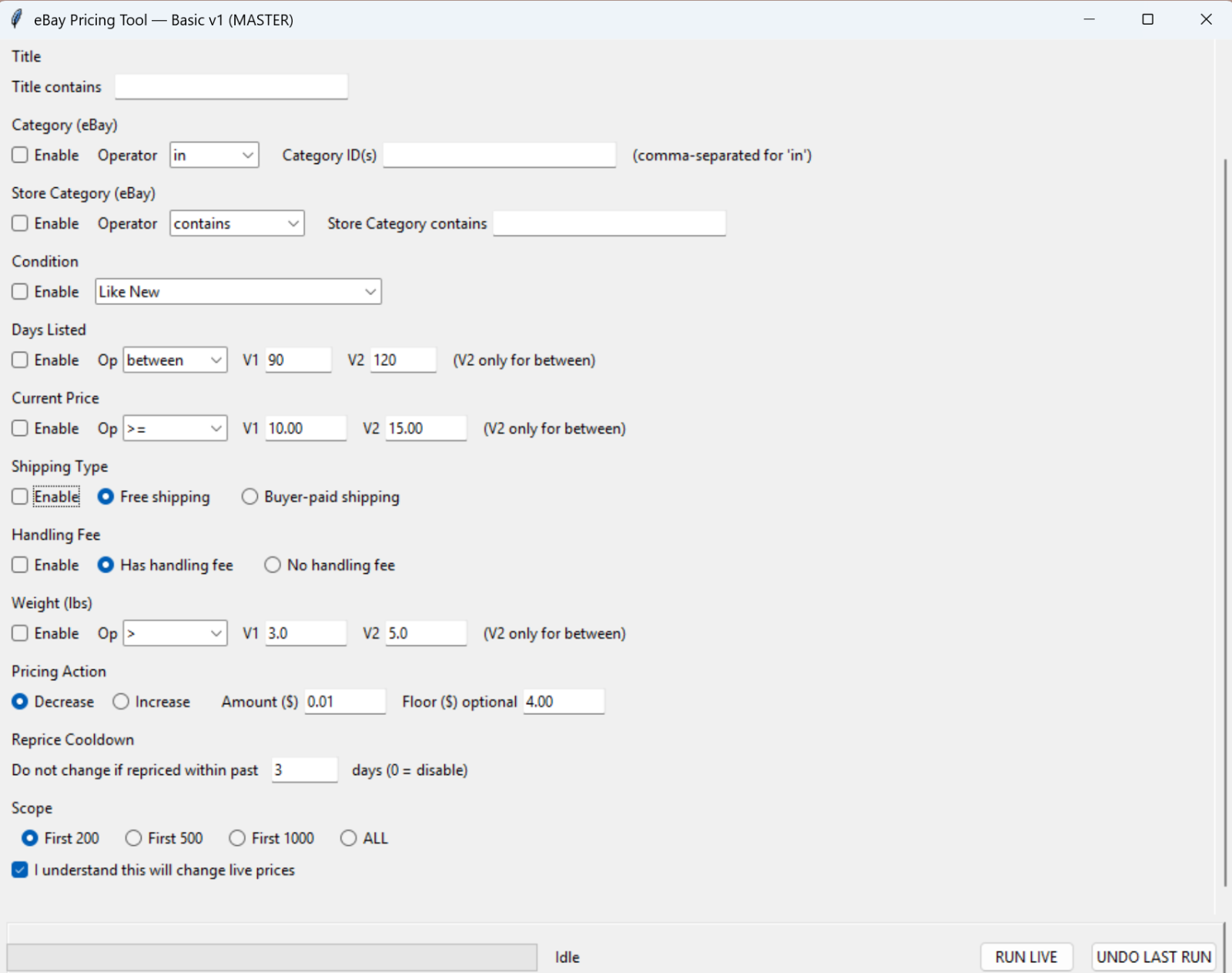Click Weight V1 field showing 3.0
Image resolution: width=1232 pixels, height=973 pixels.
(306, 633)
